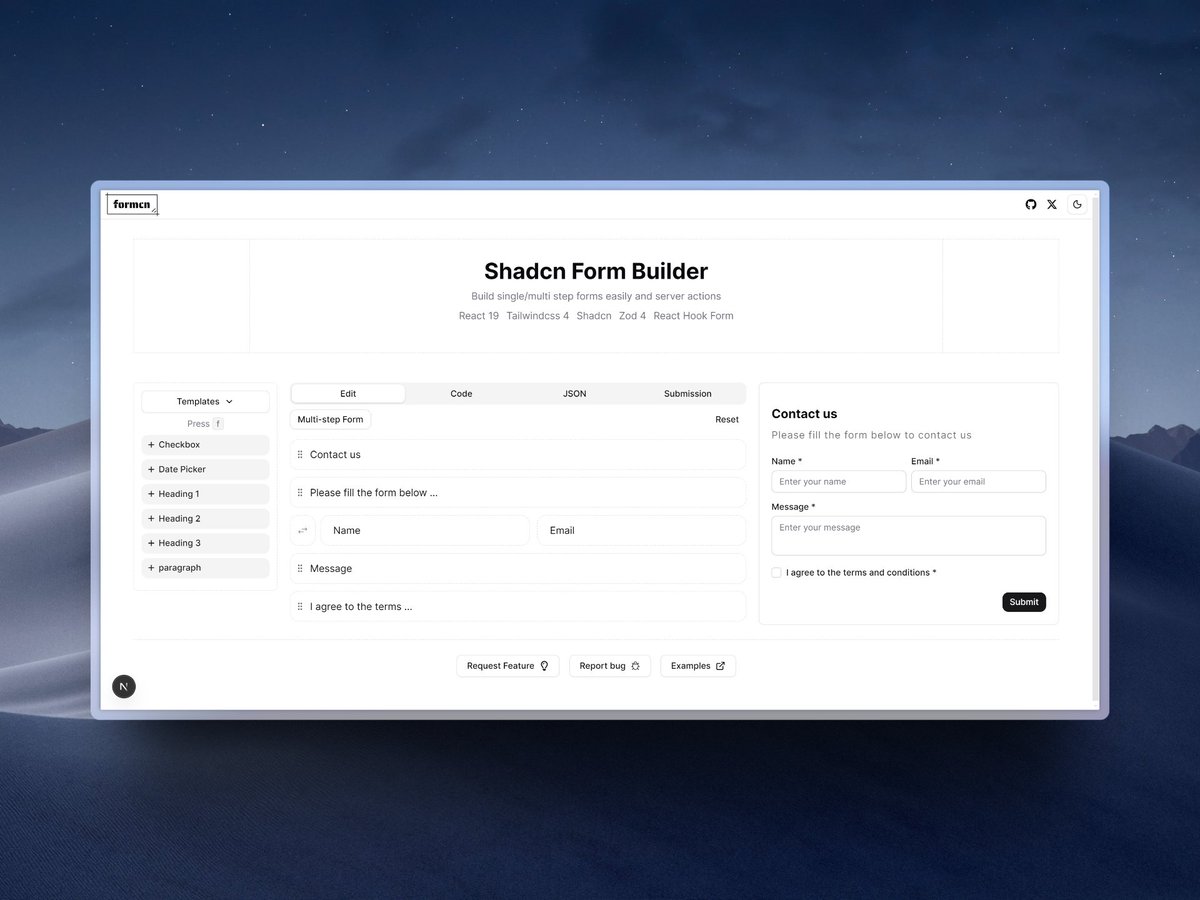The height and width of the screenshot is (900, 1200).
Task: Click the plus icon beside Heading 2
Action: click(151, 519)
